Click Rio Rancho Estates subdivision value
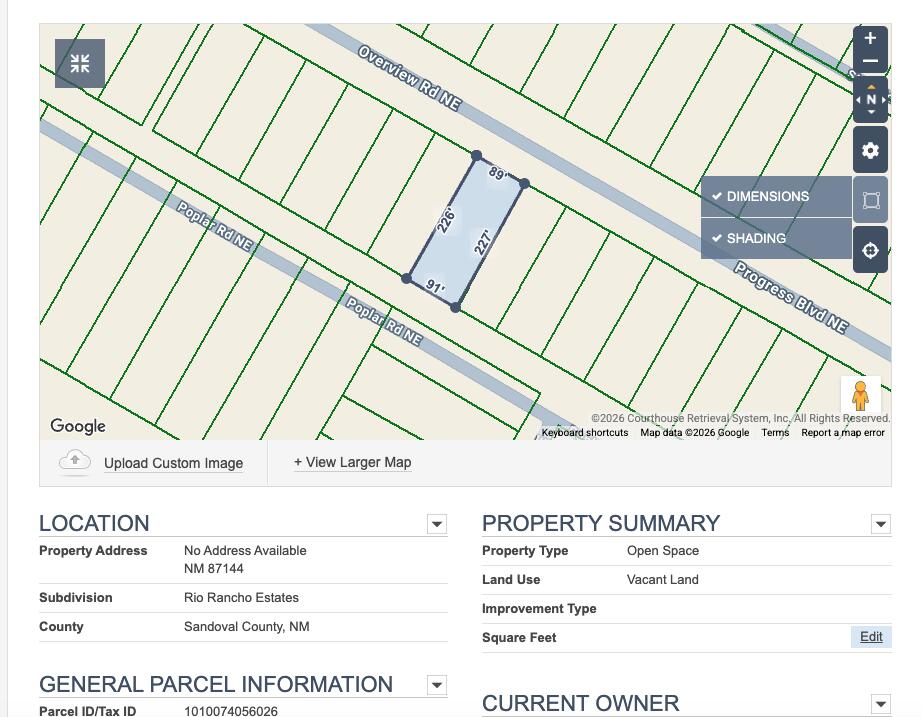This screenshot has height=717, width=922. point(241,598)
